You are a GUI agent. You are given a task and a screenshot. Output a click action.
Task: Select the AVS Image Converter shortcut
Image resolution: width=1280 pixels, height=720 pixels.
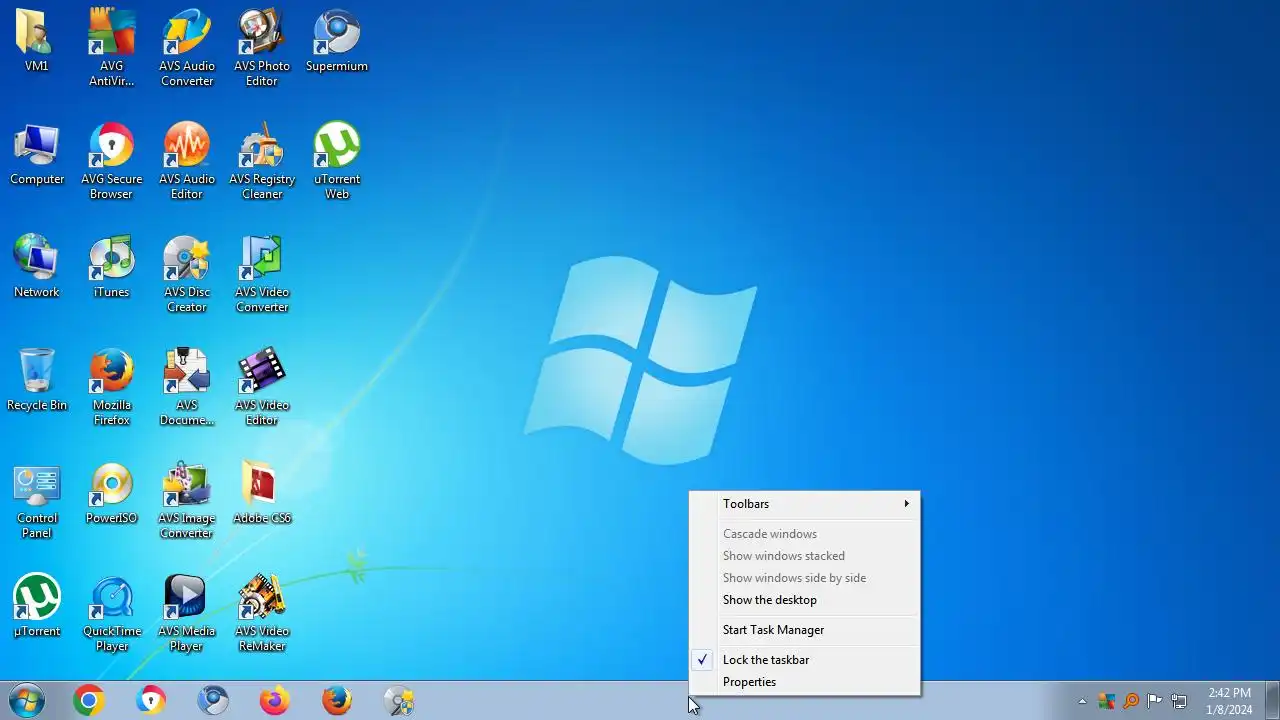187,499
